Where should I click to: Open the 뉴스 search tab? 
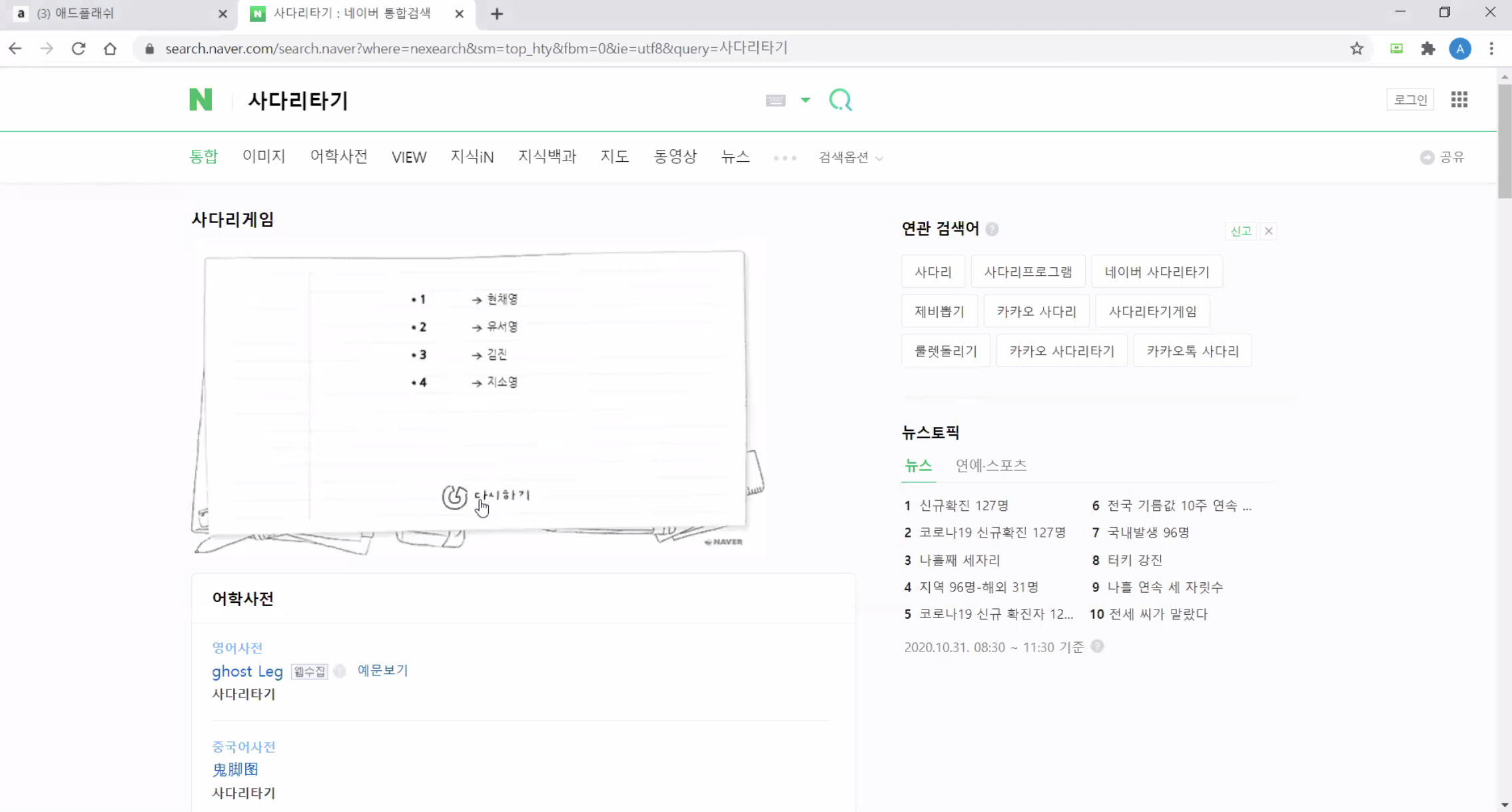point(735,157)
